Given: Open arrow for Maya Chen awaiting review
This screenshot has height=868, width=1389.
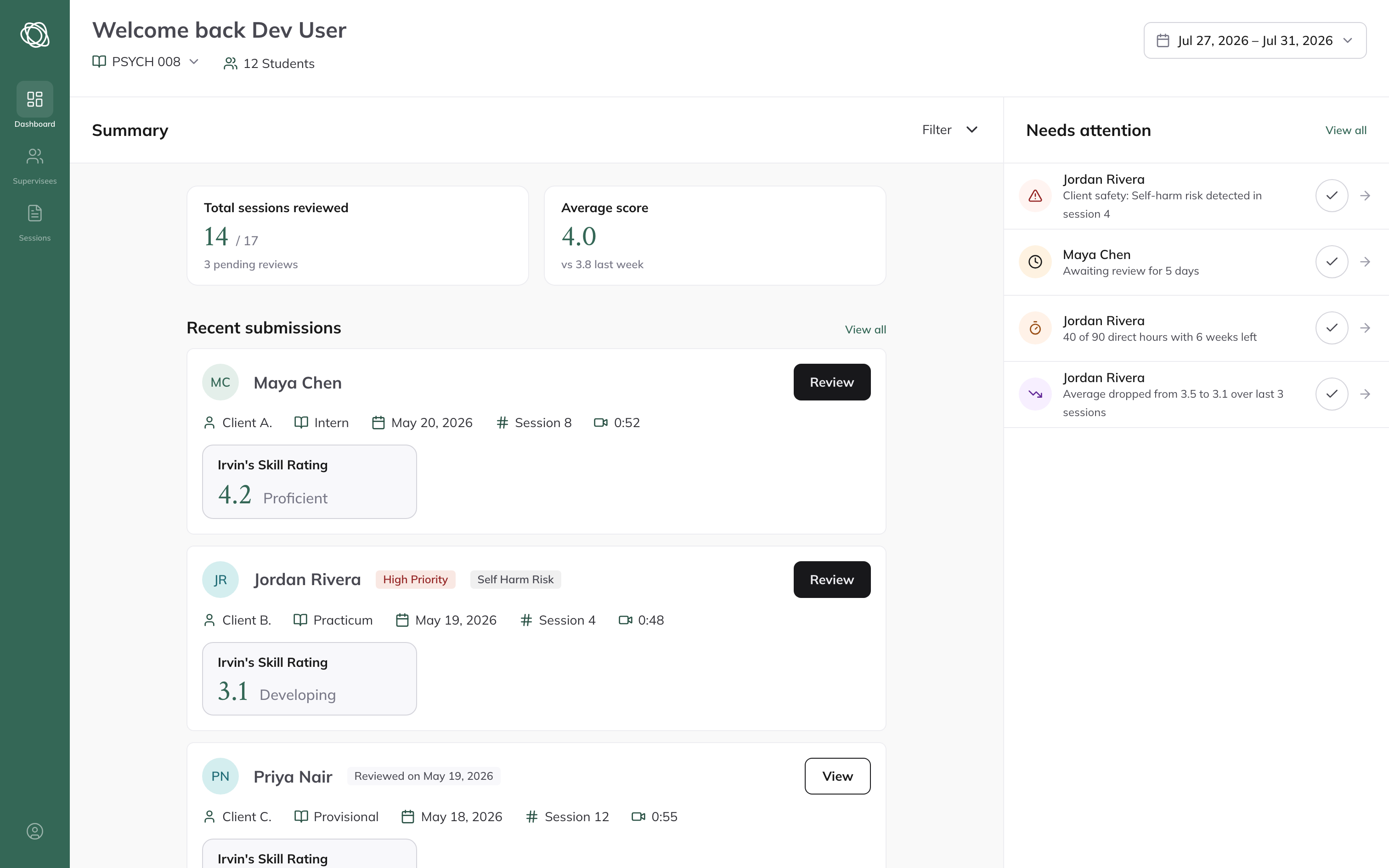Looking at the screenshot, I should [x=1366, y=262].
